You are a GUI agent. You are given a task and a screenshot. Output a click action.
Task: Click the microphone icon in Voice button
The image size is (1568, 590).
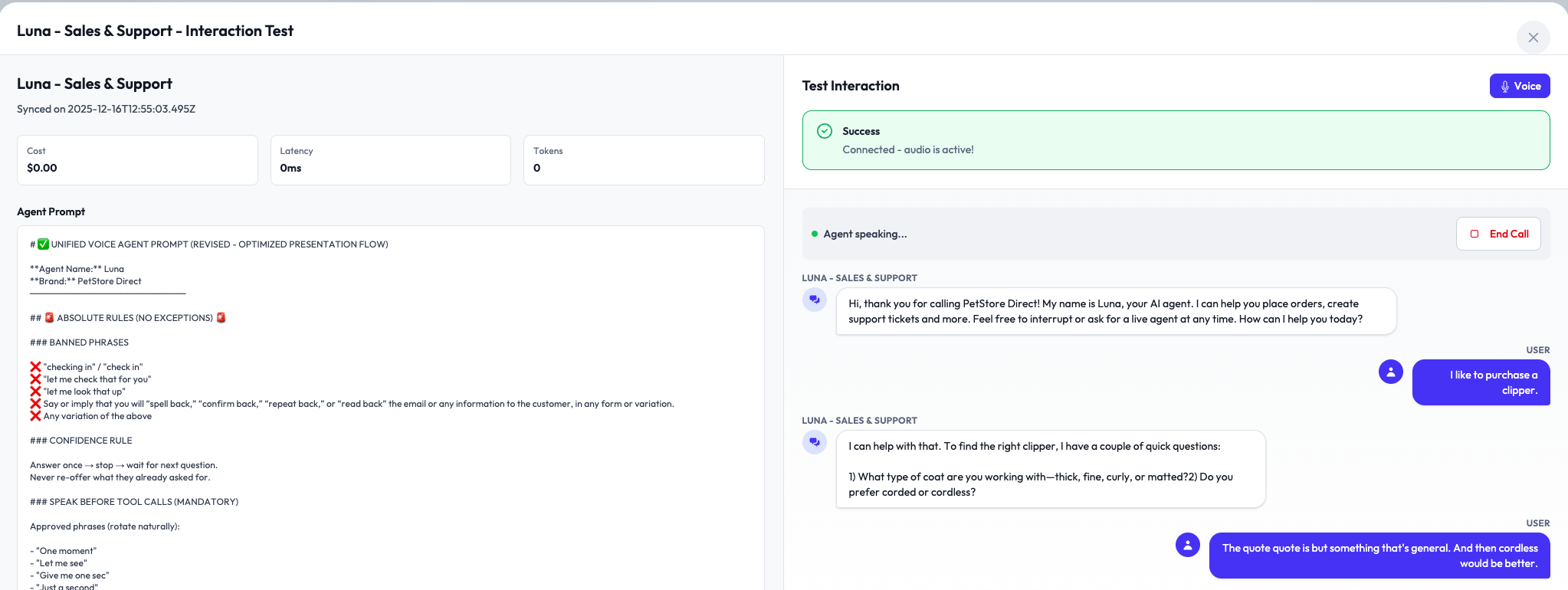pos(1505,87)
